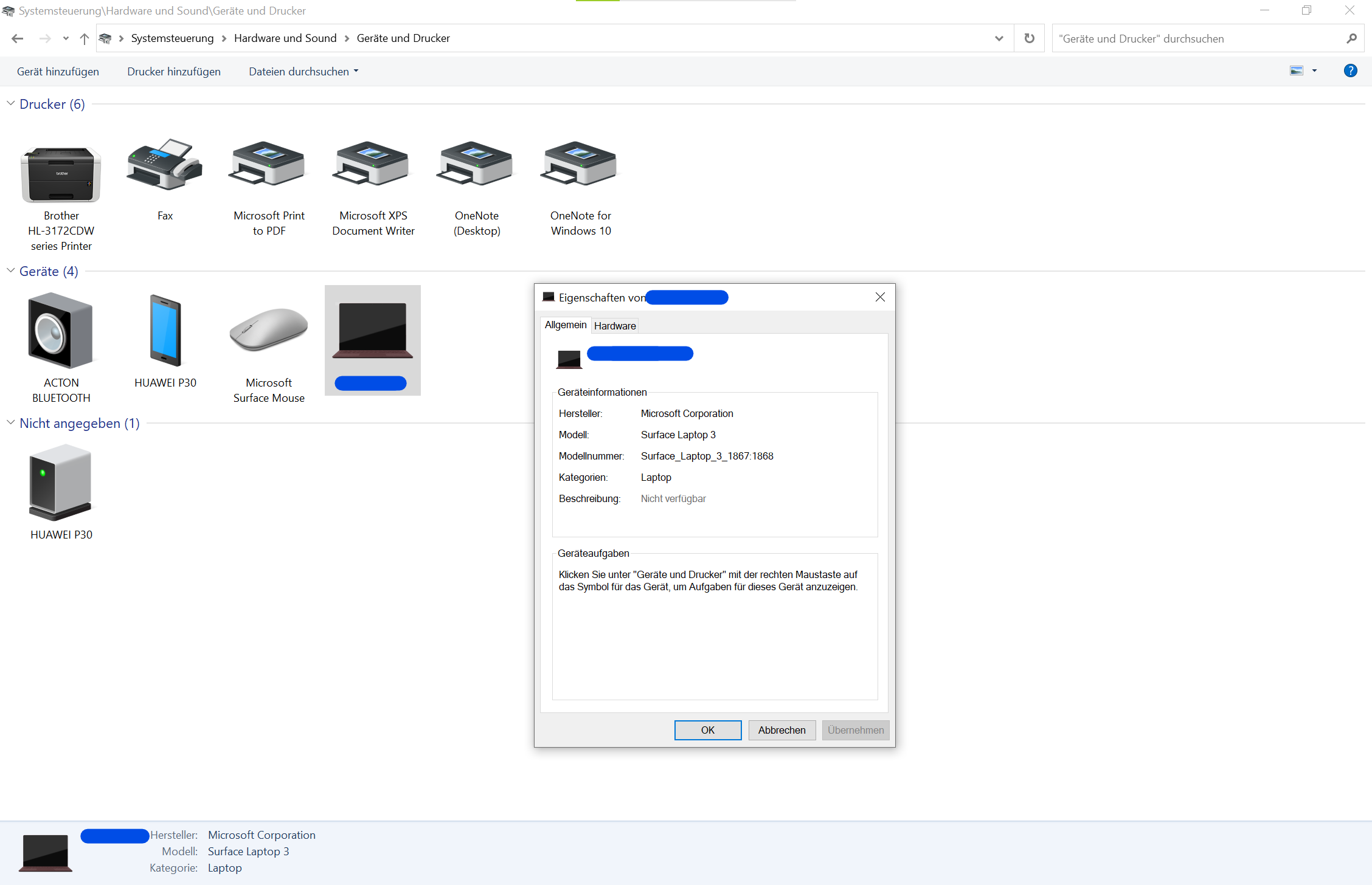Open the Dateien durchsuchen dropdown
This screenshot has height=885, width=1372.
click(x=303, y=72)
